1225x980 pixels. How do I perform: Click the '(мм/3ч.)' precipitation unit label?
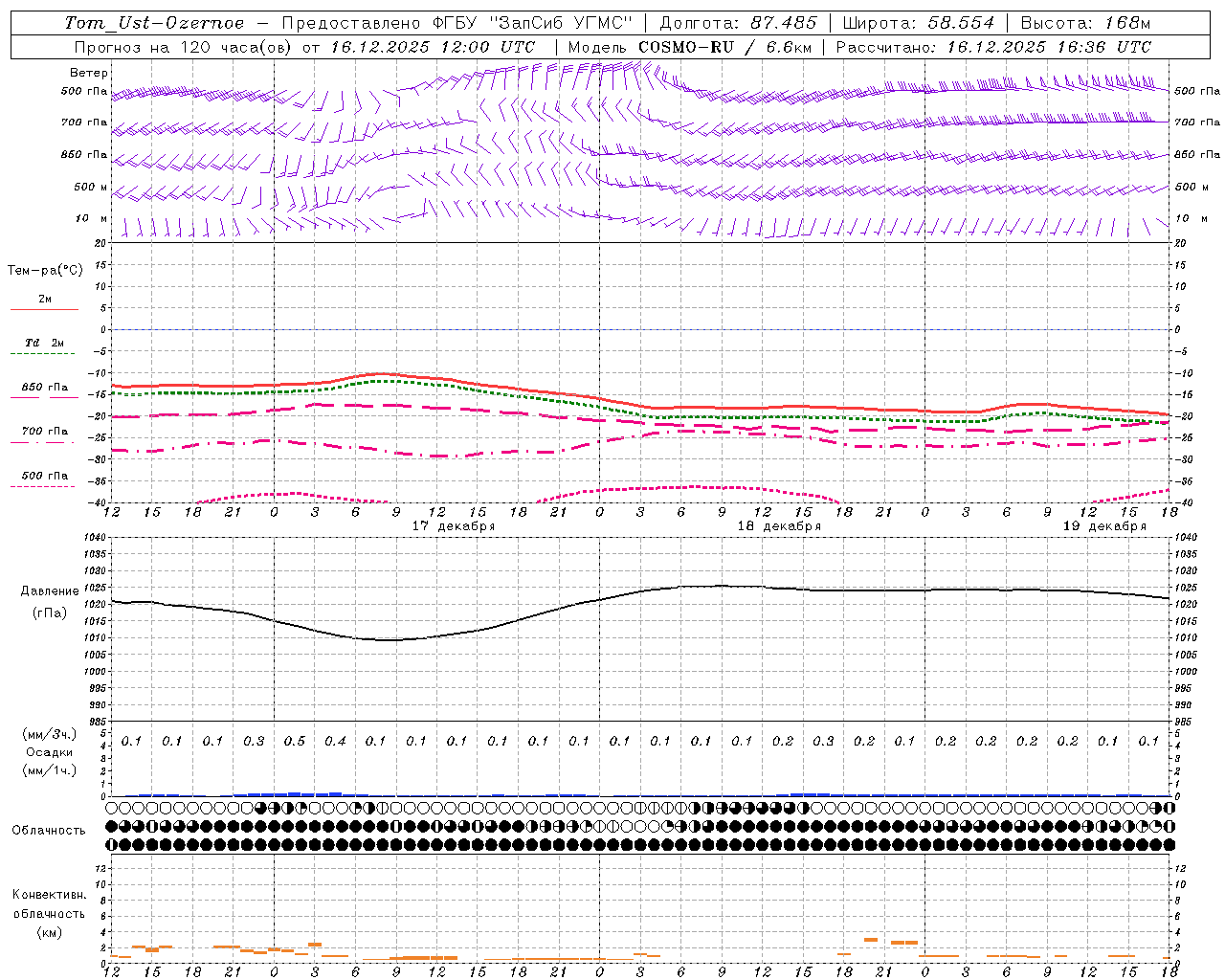pos(50,734)
